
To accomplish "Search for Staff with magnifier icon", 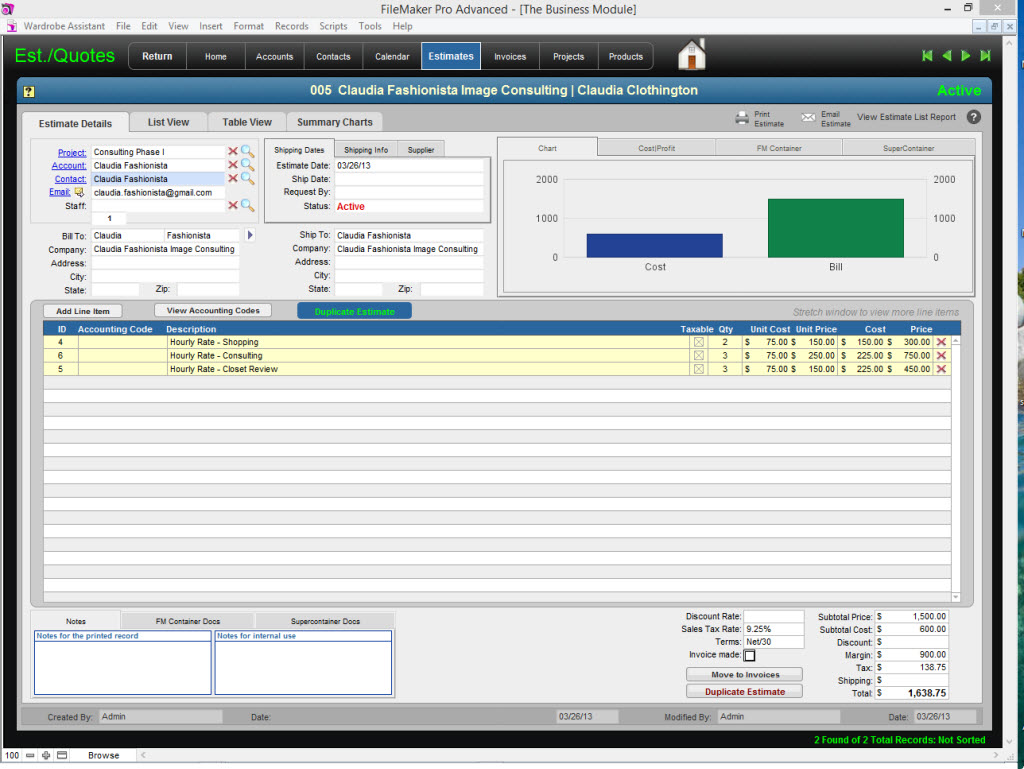I will click(248, 206).
